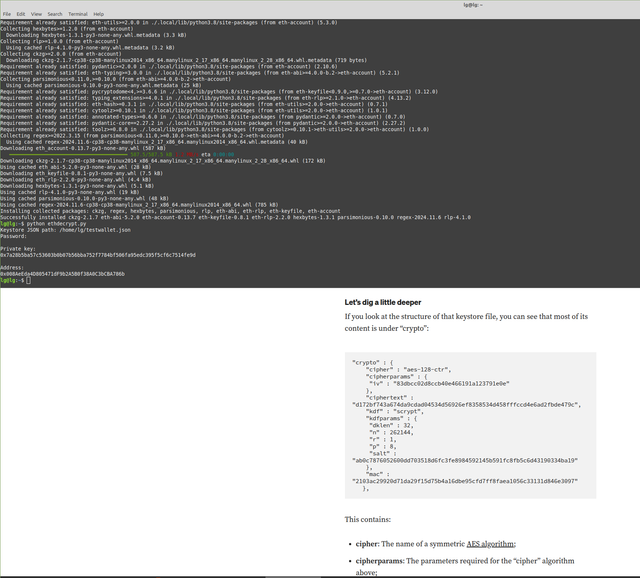640x578 pixels.
Task: Click the "kdf" : "scrypt" code line
Action: (x=395, y=411)
